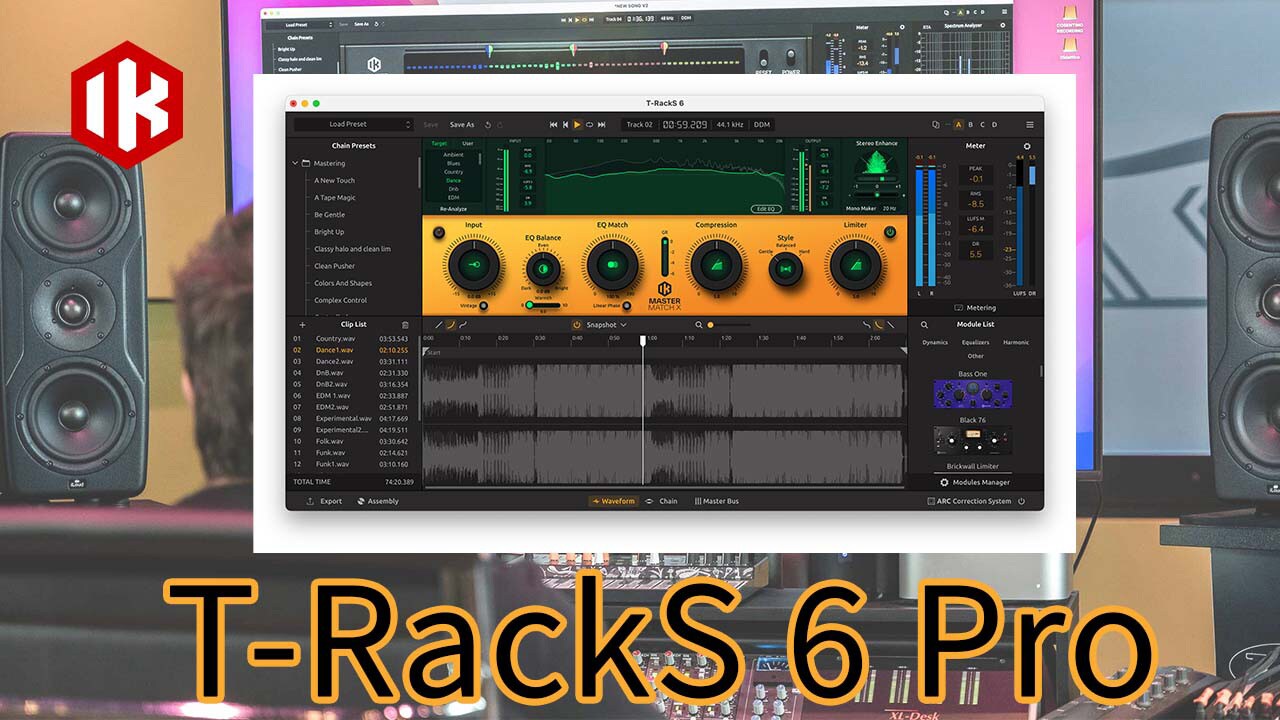Click the Mastering folder icon
The height and width of the screenshot is (720, 1280).
tap(307, 163)
